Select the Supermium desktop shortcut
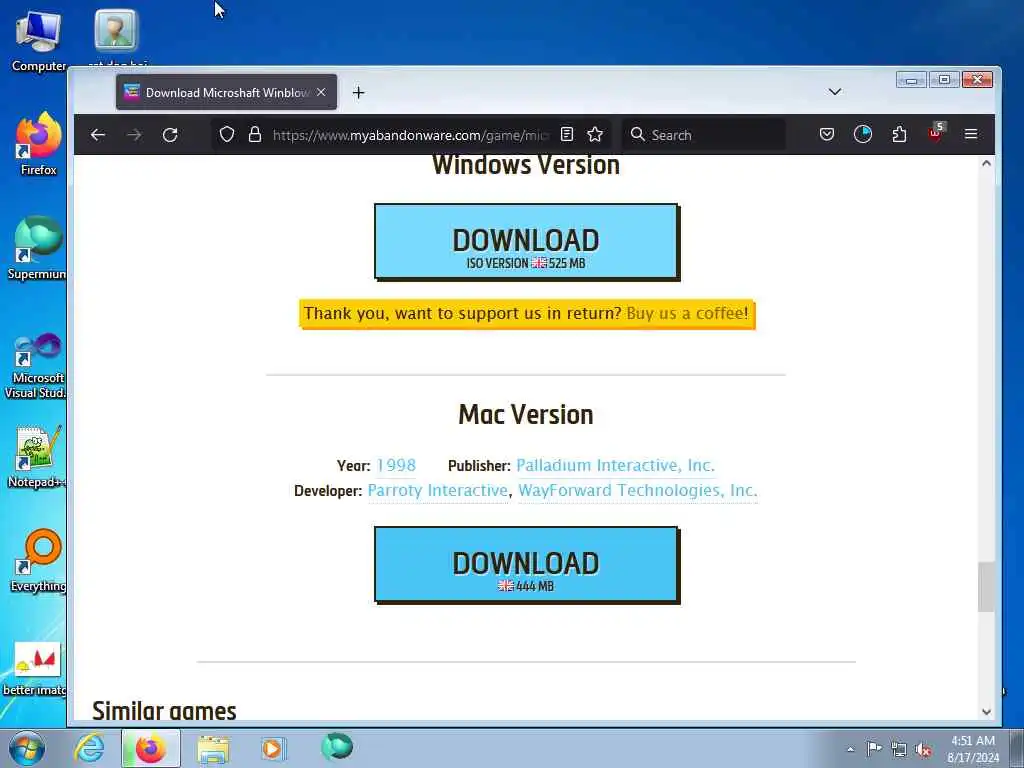Screen dimensions: 1024x768 37,248
